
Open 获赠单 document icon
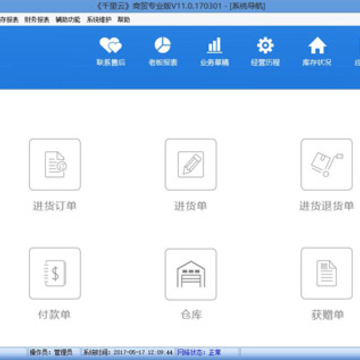327,273
